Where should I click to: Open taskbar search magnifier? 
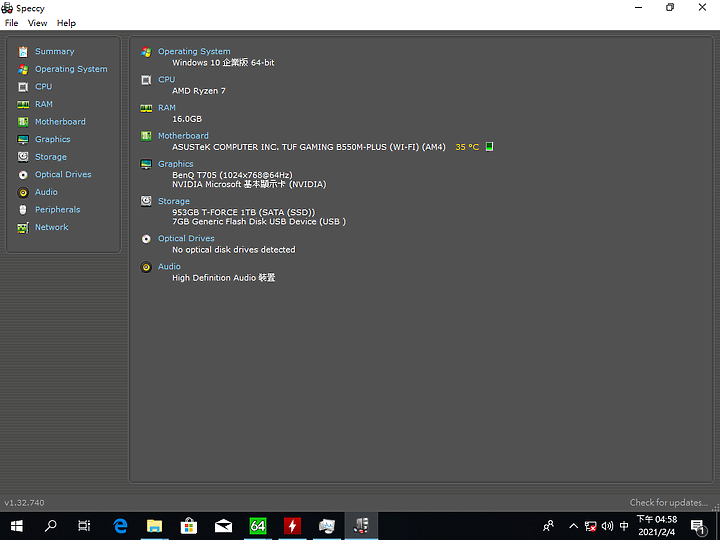pyautogui.click(x=51, y=526)
